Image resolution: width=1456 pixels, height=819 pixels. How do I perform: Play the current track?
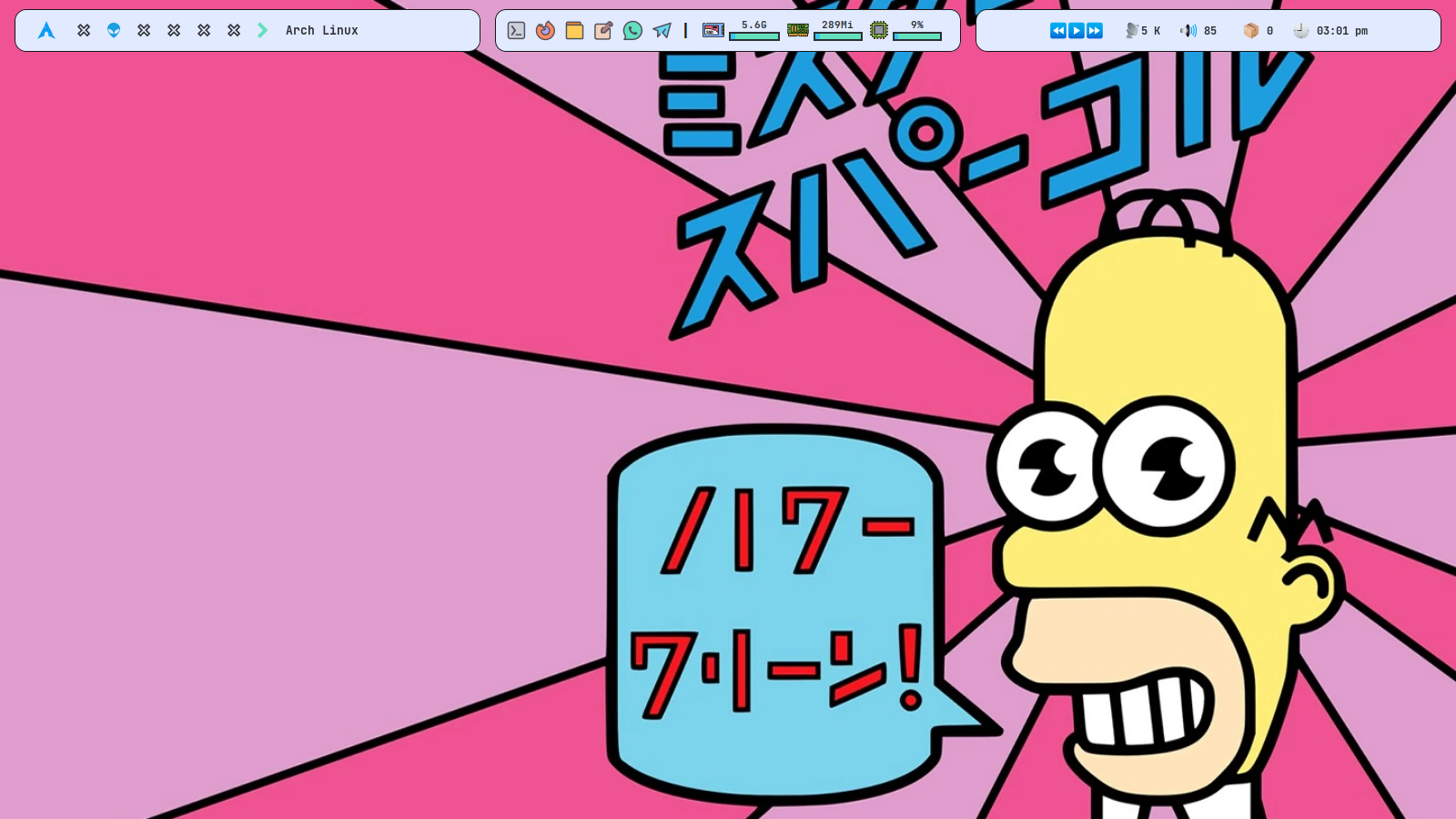point(1077,31)
